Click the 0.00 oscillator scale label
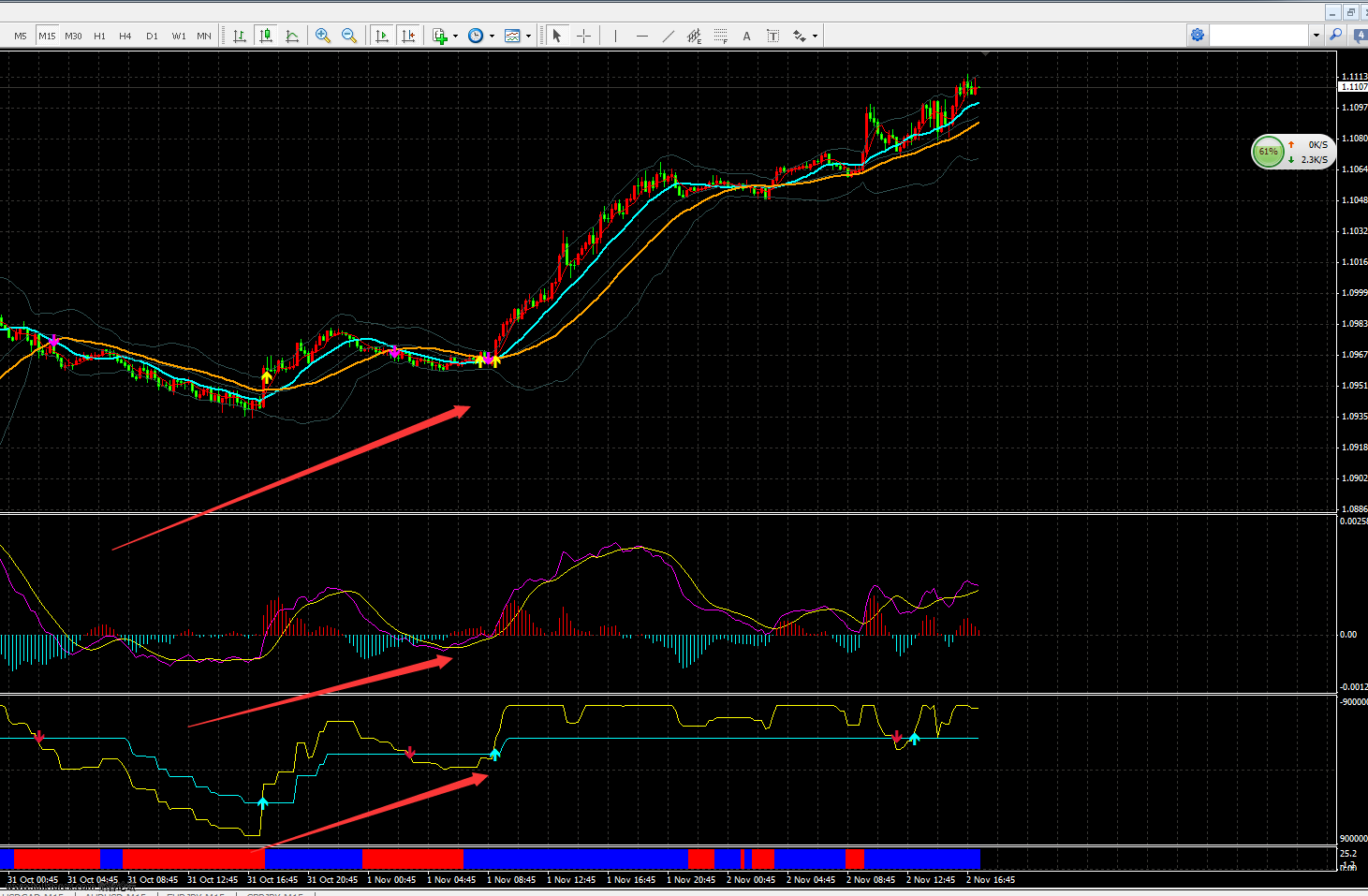Image resolution: width=1368 pixels, height=896 pixels. 1348,635
